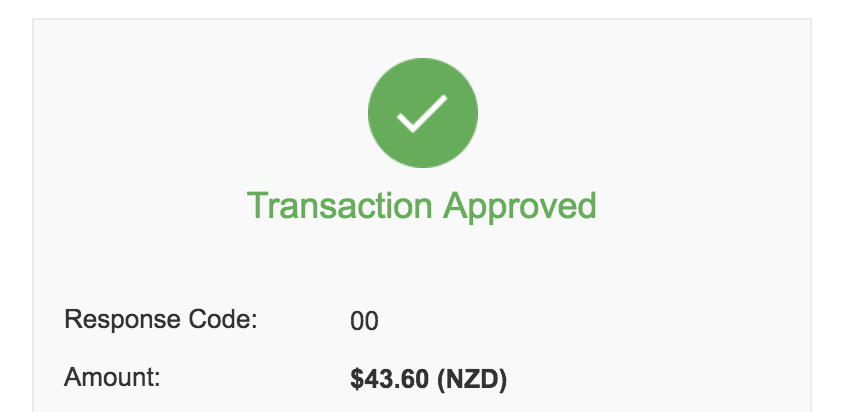Click the "$43.60" dollar figure
The image size is (846, 412).
click(x=391, y=380)
